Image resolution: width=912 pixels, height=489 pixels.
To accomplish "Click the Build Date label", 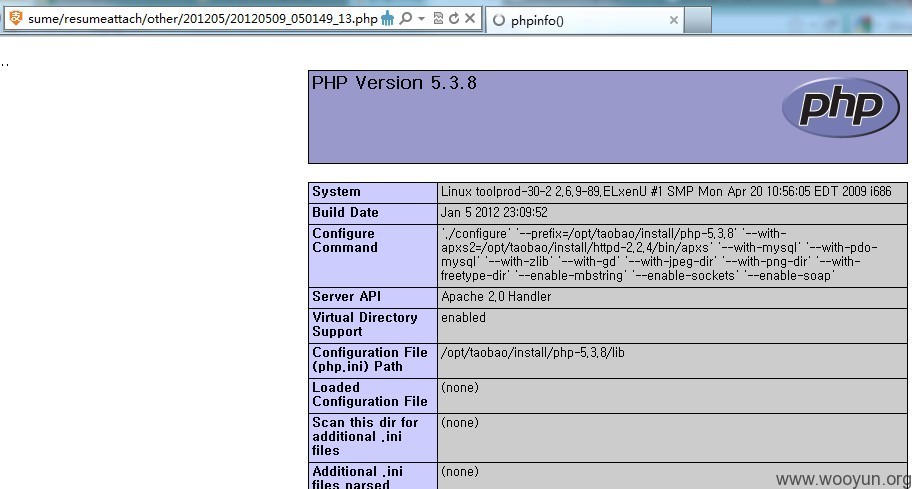I will pos(345,213).
